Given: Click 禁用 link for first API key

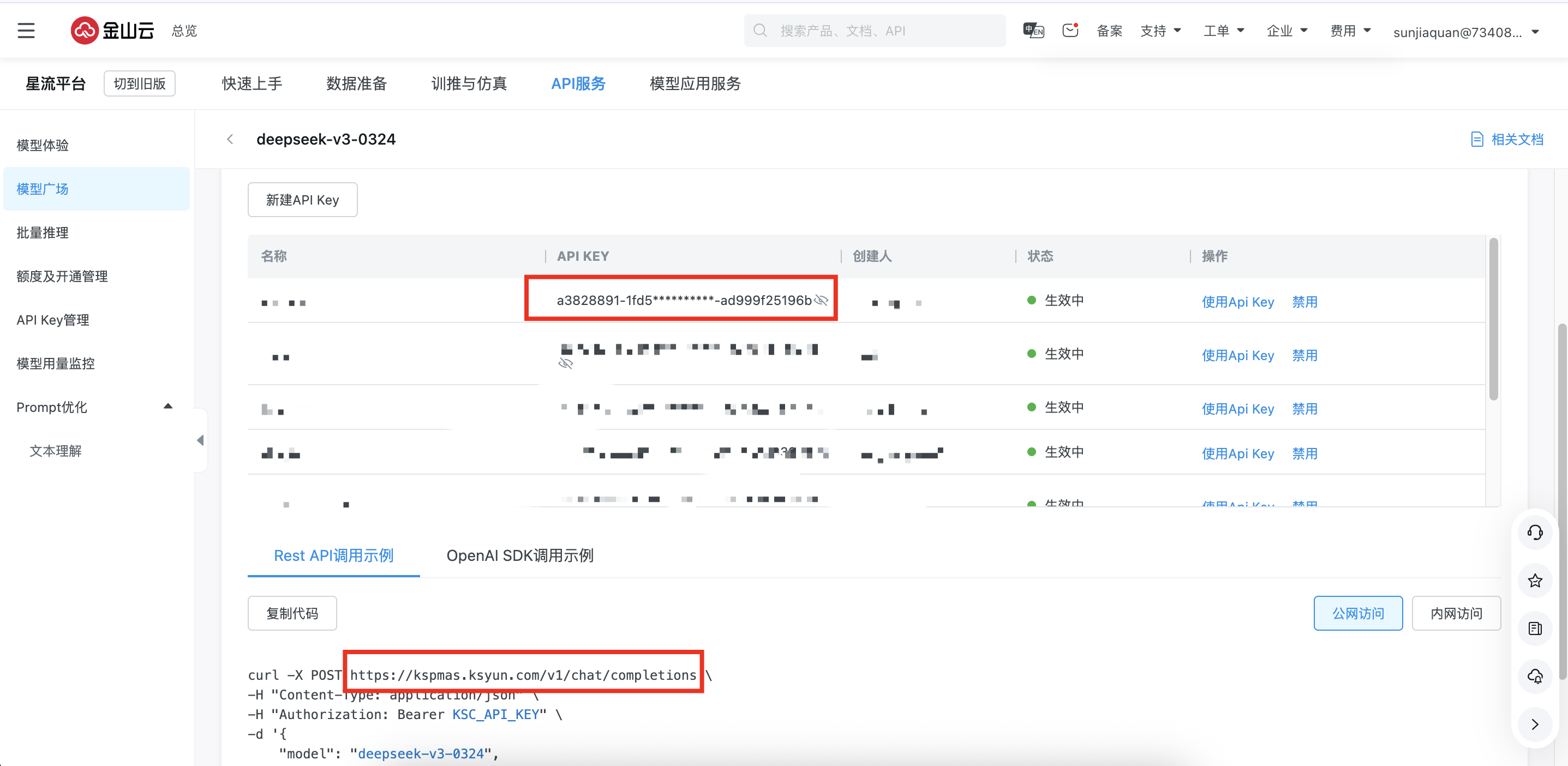Looking at the screenshot, I should coord(1304,302).
